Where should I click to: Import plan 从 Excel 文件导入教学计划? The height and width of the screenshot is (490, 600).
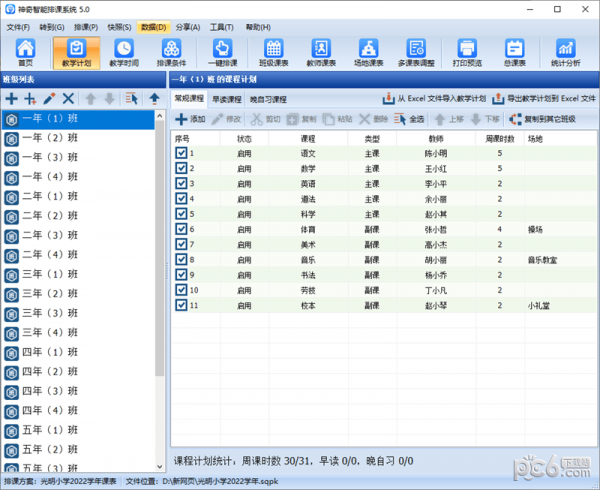pyautogui.click(x=434, y=99)
